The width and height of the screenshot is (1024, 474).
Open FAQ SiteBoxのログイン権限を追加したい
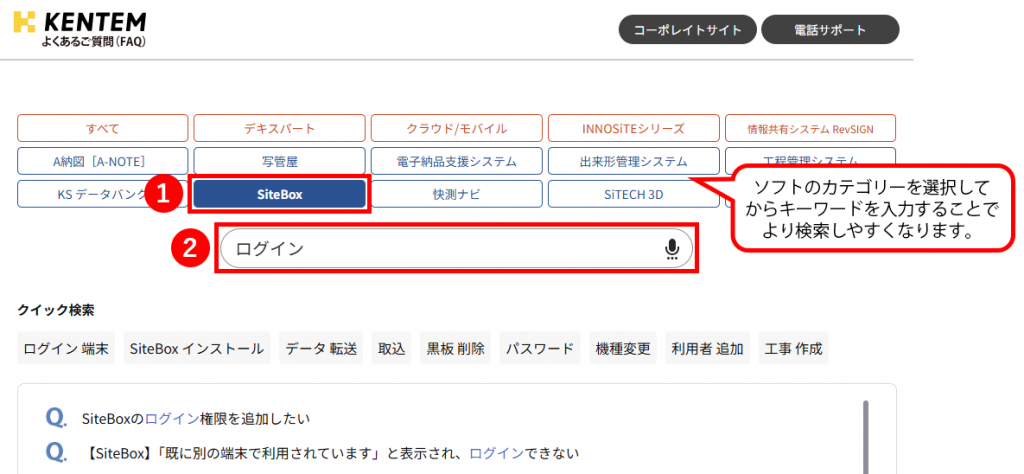(196, 419)
